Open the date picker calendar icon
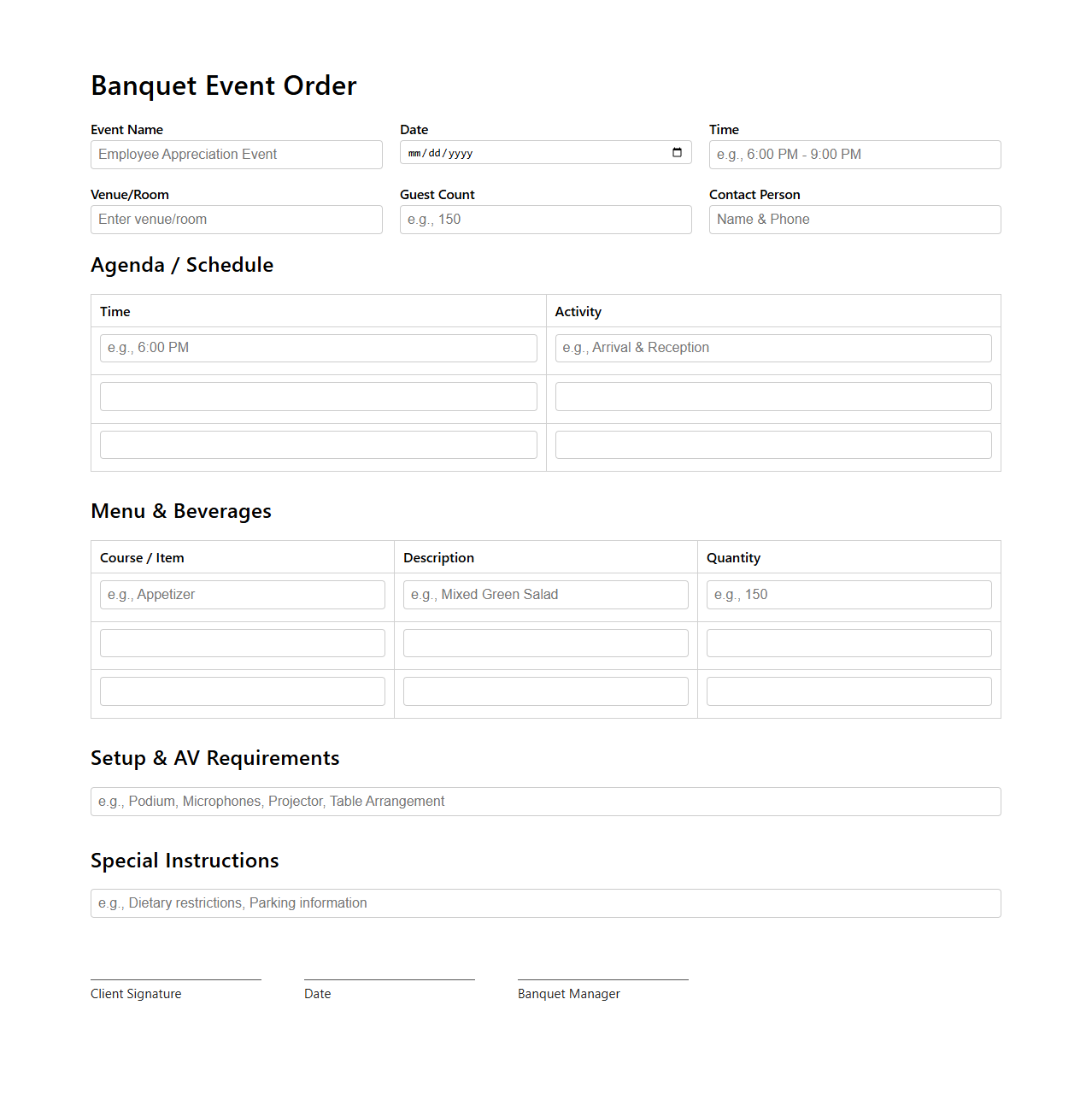The width and height of the screenshot is (1092, 1111). [677, 152]
